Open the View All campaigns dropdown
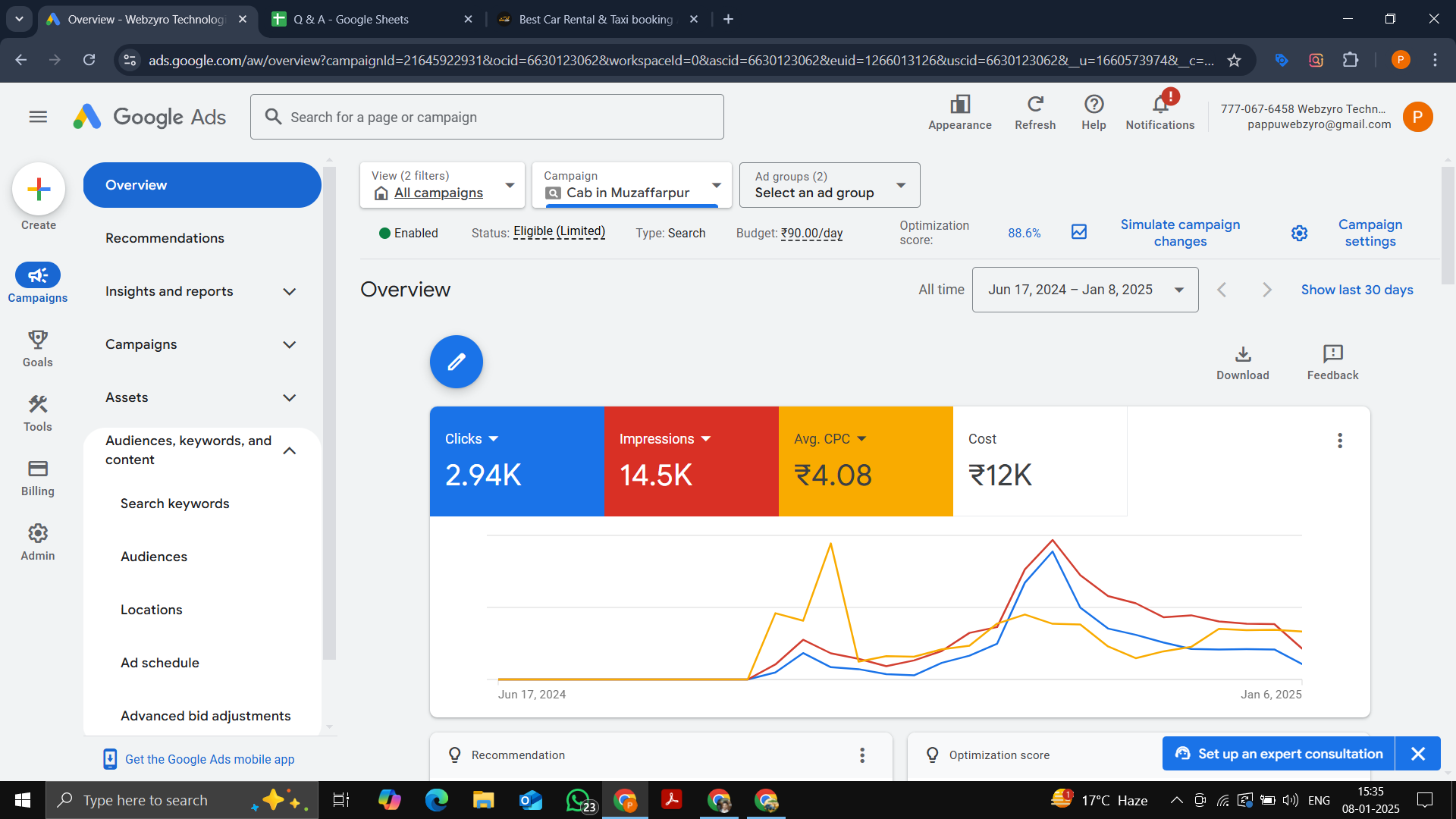The height and width of the screenshot is (819, 1456). pyautogui.click(x=442, y=185)
